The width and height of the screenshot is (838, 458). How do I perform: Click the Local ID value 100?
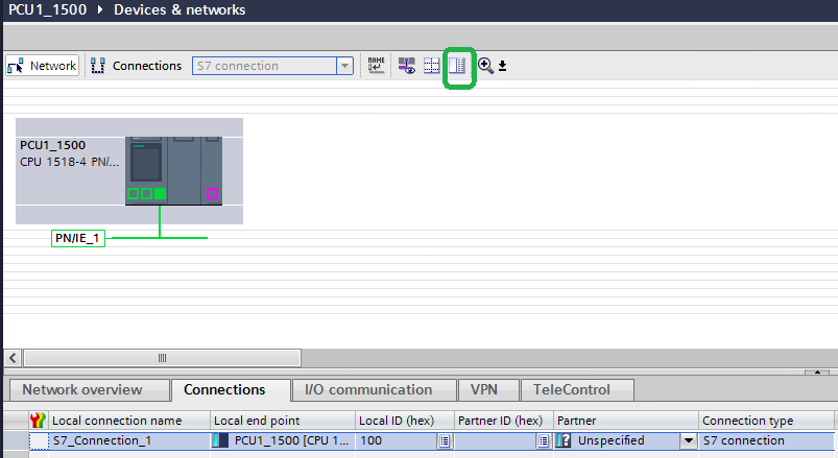click(x=371, y=441)
